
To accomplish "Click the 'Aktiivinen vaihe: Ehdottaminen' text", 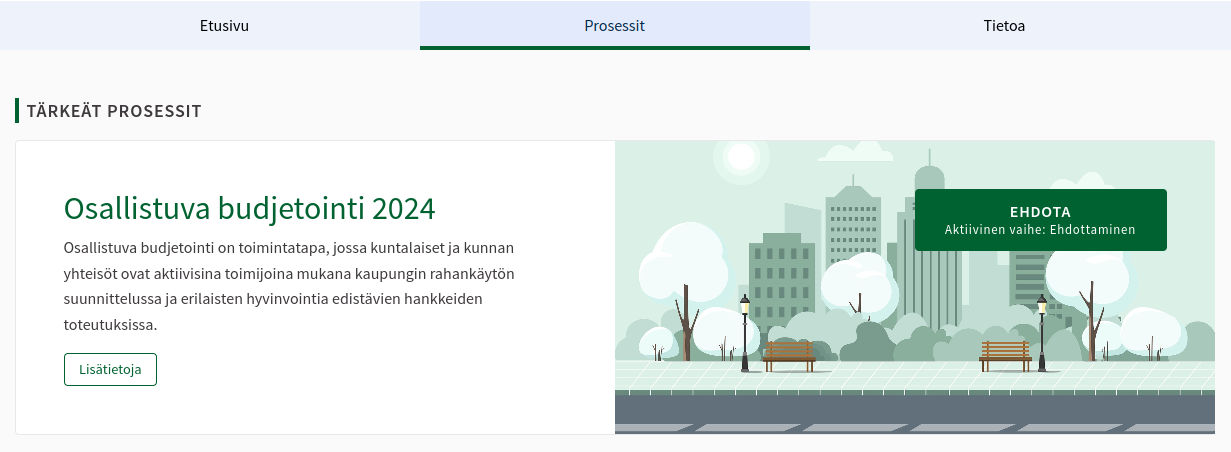I will tap(1040, 229).
